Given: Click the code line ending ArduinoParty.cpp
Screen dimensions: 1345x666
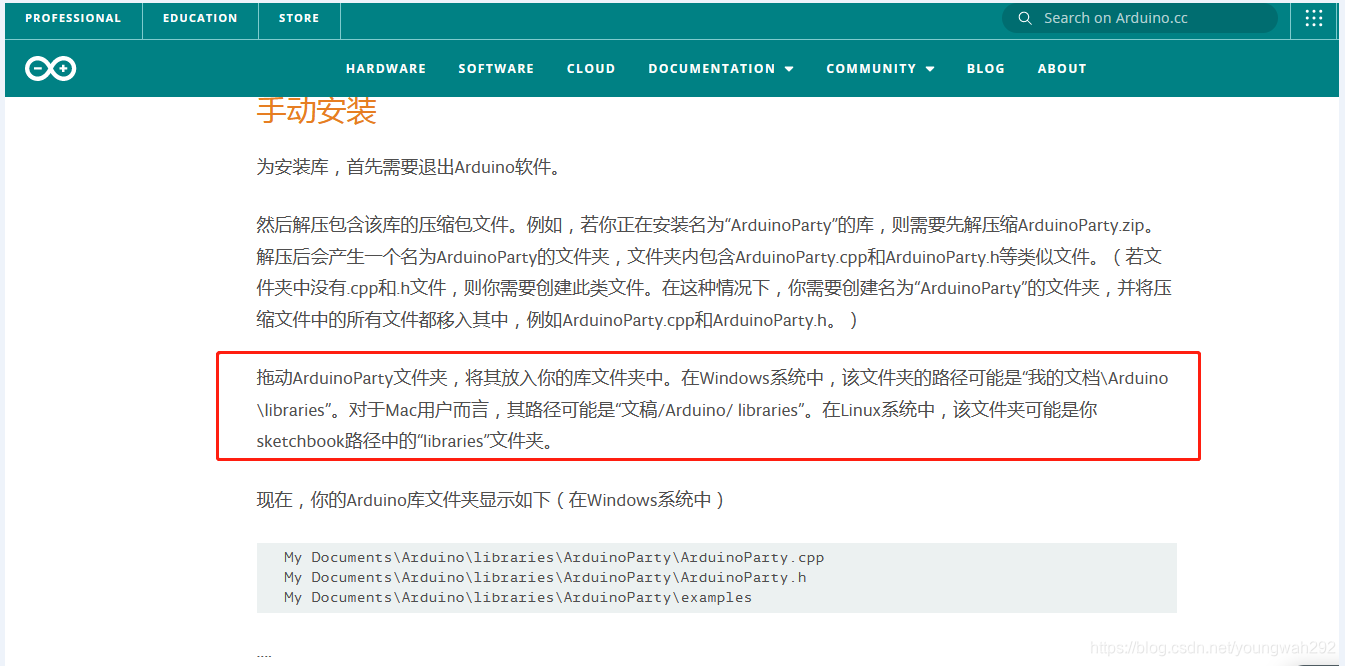Looking at the screenshot, I should pyautogui.click(x=554, y=557).
